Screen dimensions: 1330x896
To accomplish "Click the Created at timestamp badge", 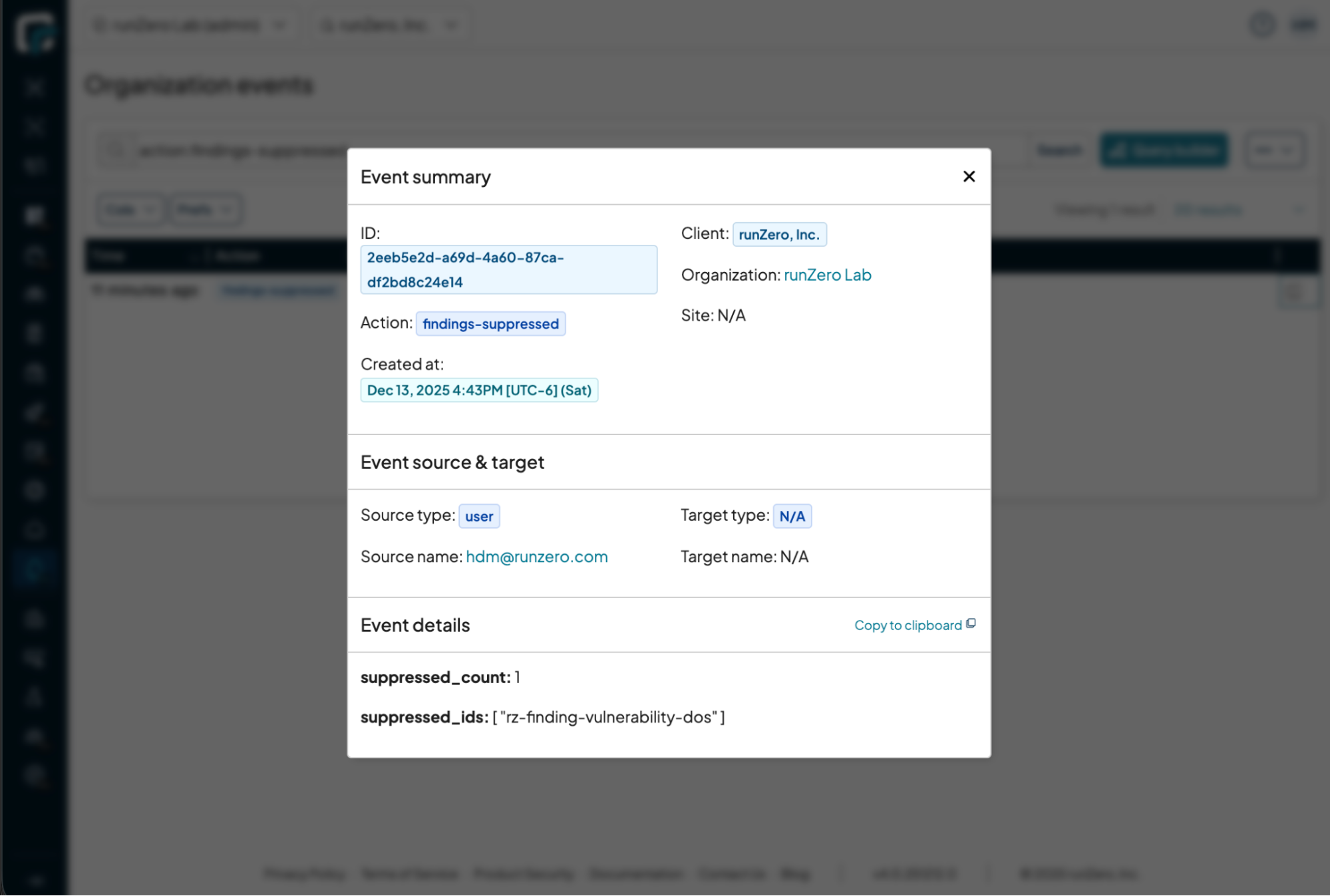I will [479, 390].
